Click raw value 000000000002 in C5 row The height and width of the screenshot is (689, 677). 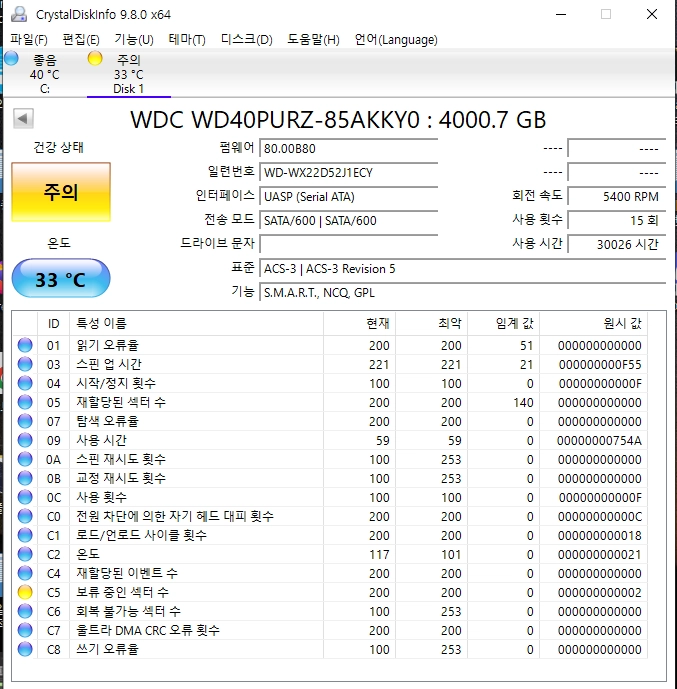(600, 593)
